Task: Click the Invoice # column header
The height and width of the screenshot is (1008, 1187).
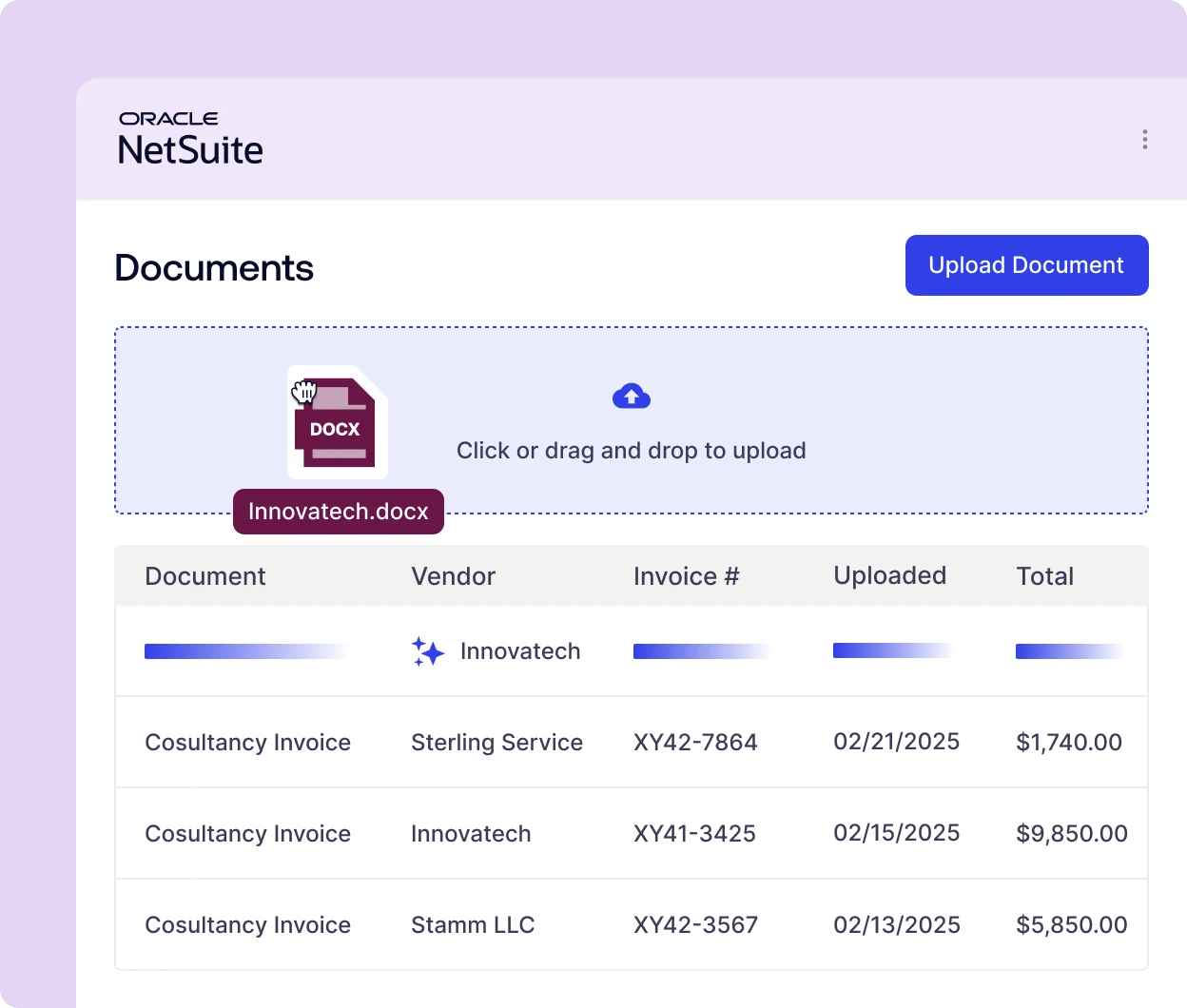Action: (686, 576)
